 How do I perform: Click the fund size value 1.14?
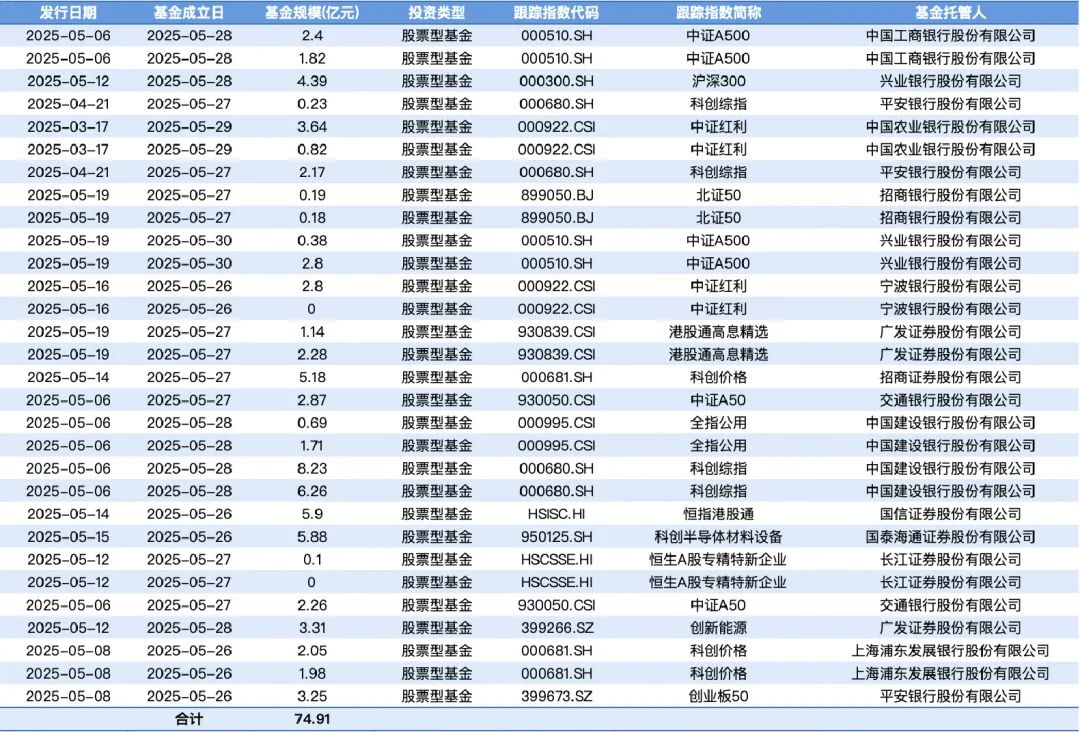tap(312, 332)
